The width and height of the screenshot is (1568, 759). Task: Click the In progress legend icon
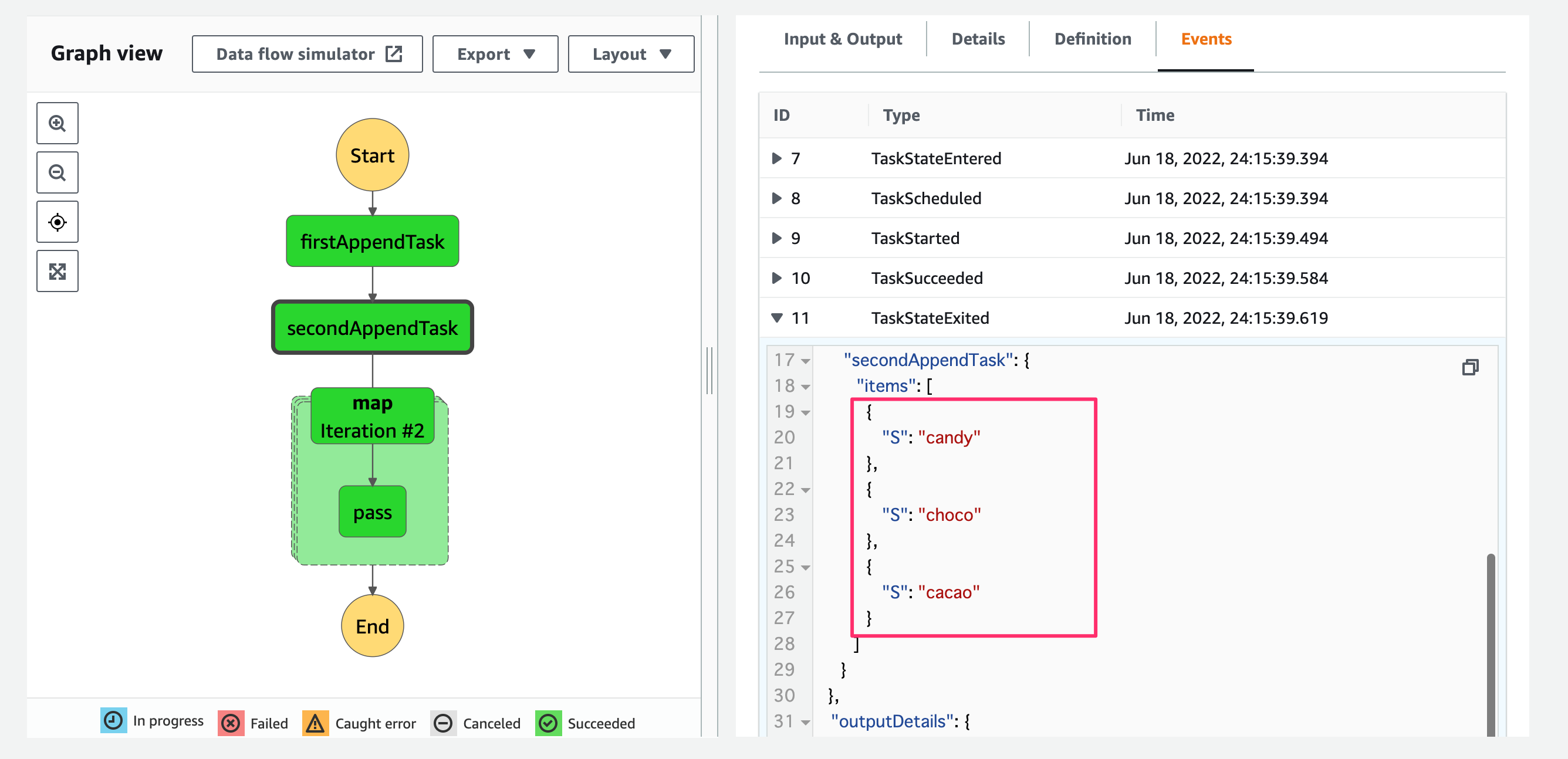tap(113, 721)
